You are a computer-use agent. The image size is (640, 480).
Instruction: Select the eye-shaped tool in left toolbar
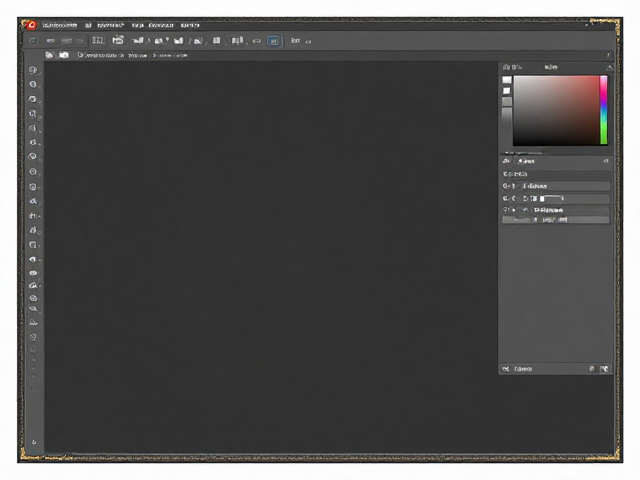pyautogui.click(x=33, y=273)
